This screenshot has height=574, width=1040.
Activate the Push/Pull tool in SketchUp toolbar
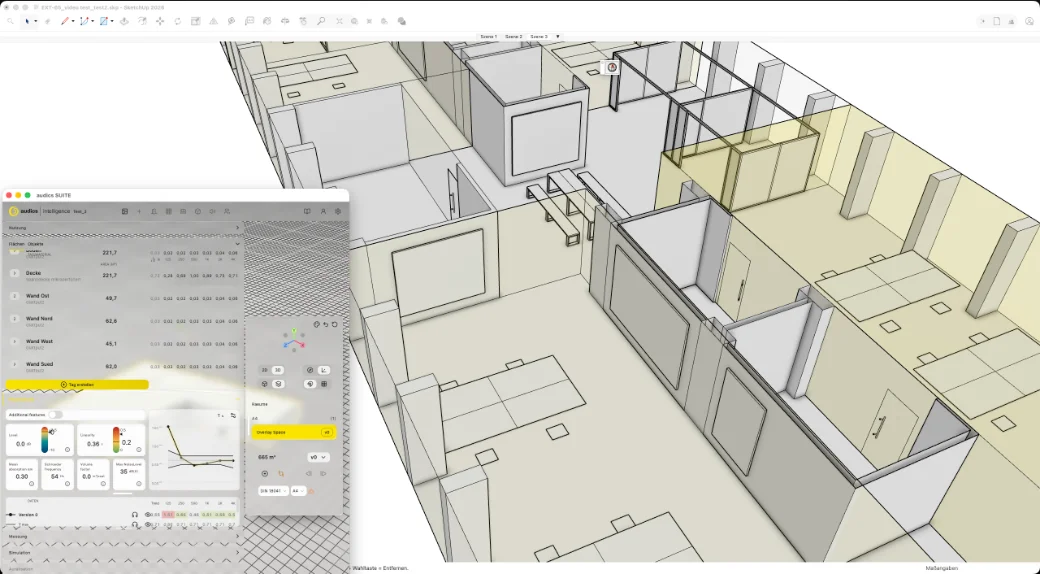point(124,21)
